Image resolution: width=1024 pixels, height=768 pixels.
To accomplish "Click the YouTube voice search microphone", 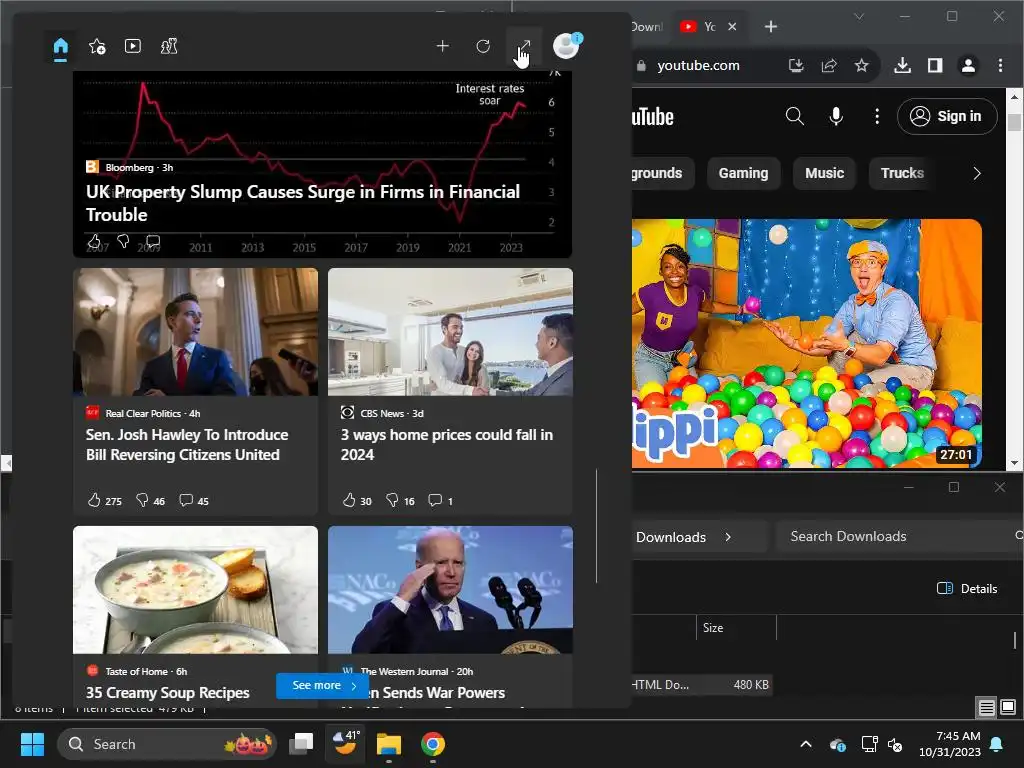I will point(836,116).
